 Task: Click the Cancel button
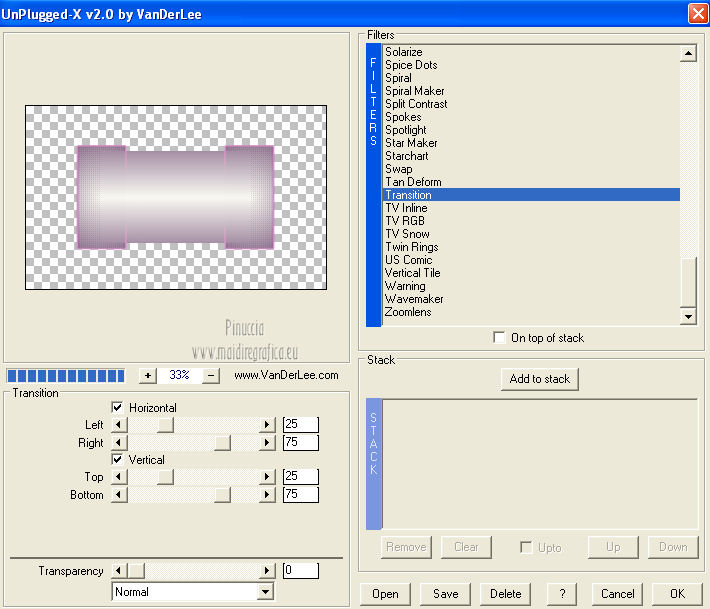617,594
